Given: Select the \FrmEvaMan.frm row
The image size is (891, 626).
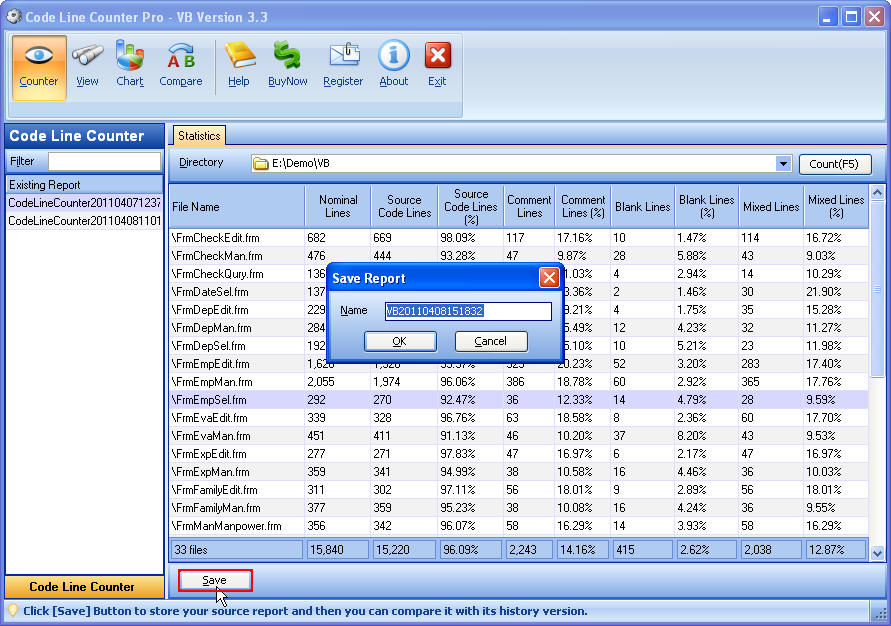Looking at the screenshot, I should 519,436.
